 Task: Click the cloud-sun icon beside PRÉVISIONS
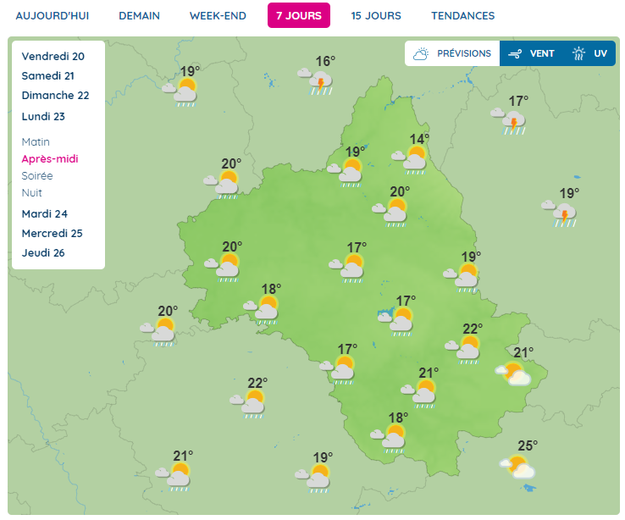[x=421, y=53]
